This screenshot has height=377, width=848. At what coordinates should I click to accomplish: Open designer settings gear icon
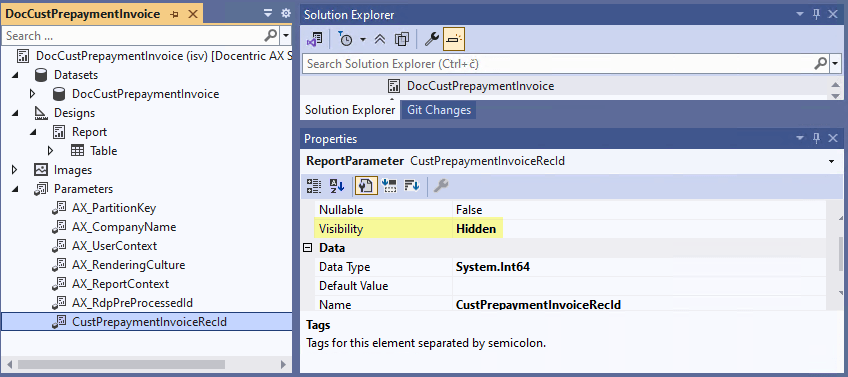[x=286, y=14]
